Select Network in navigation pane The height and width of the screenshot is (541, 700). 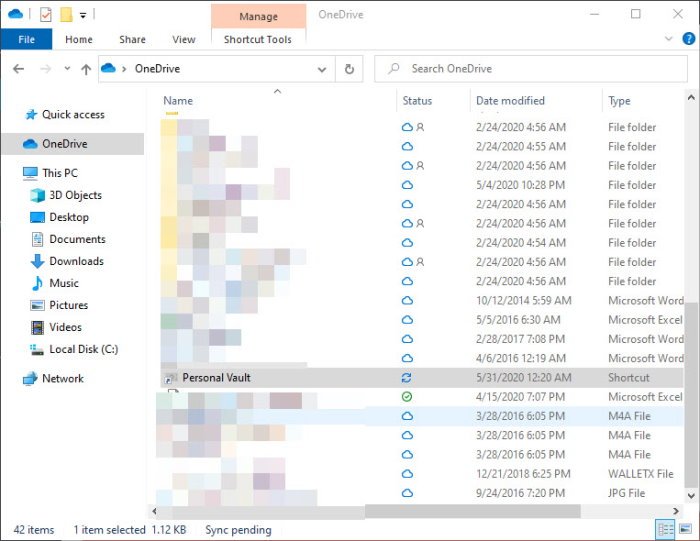coord(62,379)
